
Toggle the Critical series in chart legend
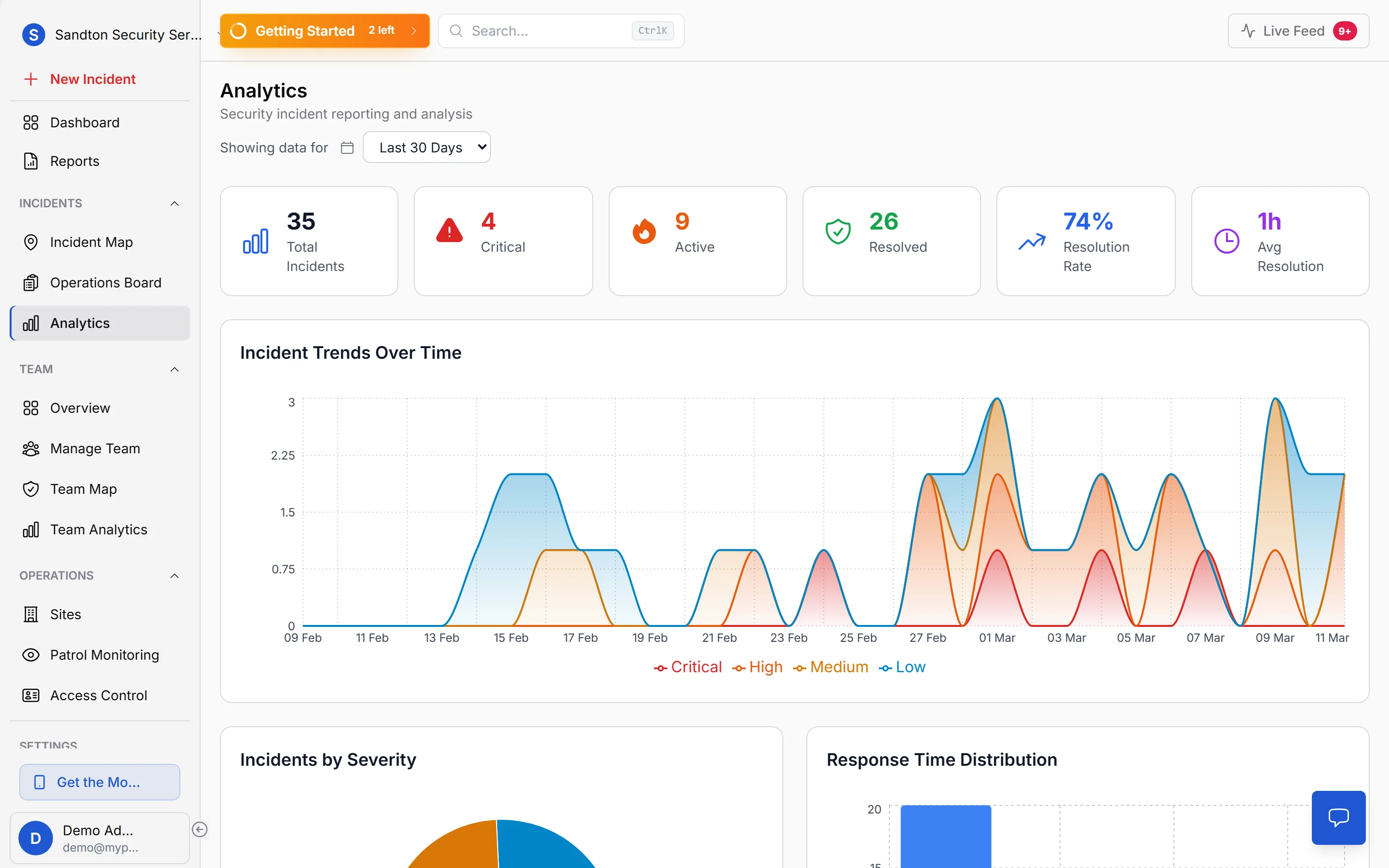tap(688, 666)
